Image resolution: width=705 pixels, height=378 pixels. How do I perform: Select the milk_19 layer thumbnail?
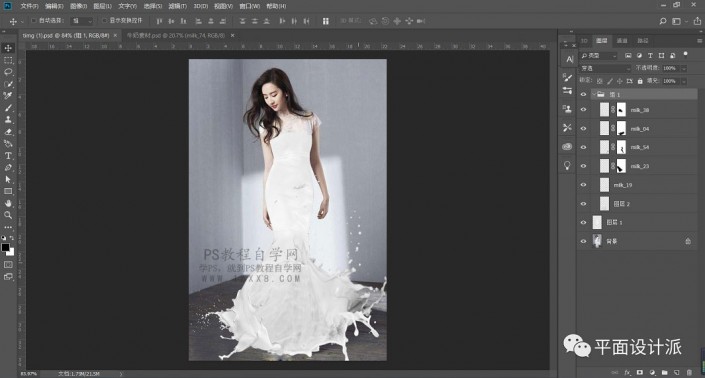[604, 185]
